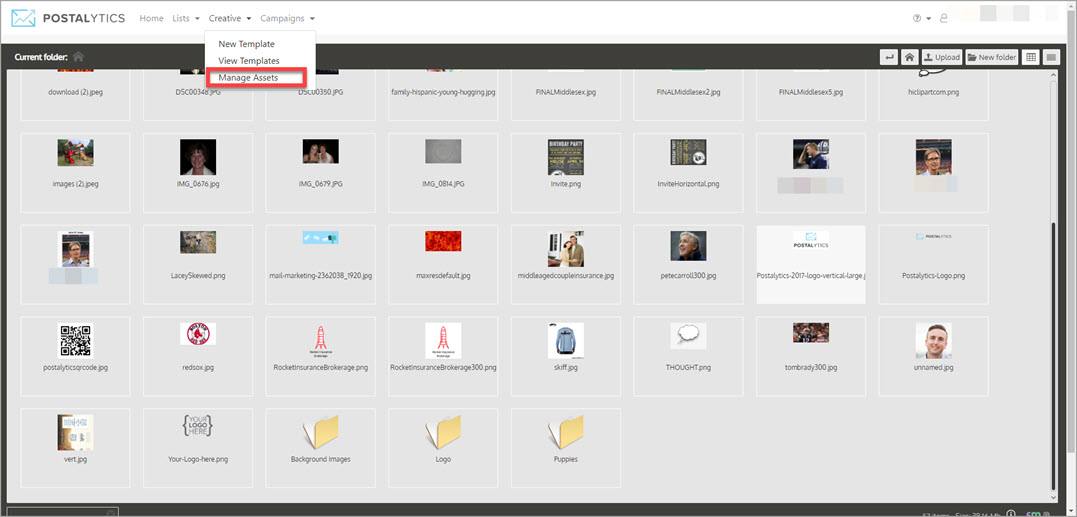
Task: Click the hiclipartcom.png file name
Action: (933, 92)
